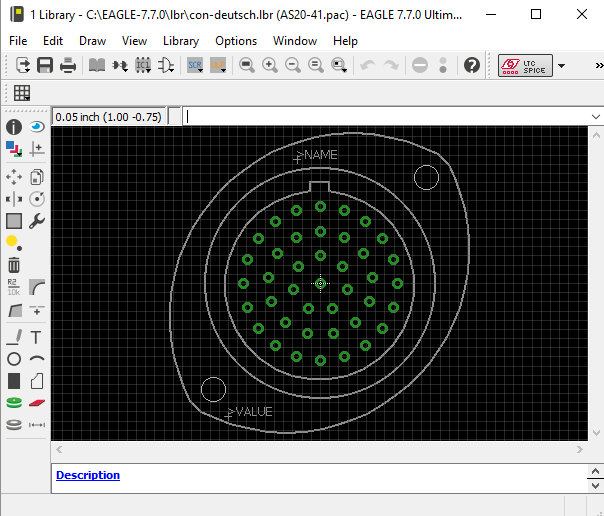This screenshot has width=604, height=516.
Task: Select the Name R2 10k tool
Action: [x=14, y=287]
